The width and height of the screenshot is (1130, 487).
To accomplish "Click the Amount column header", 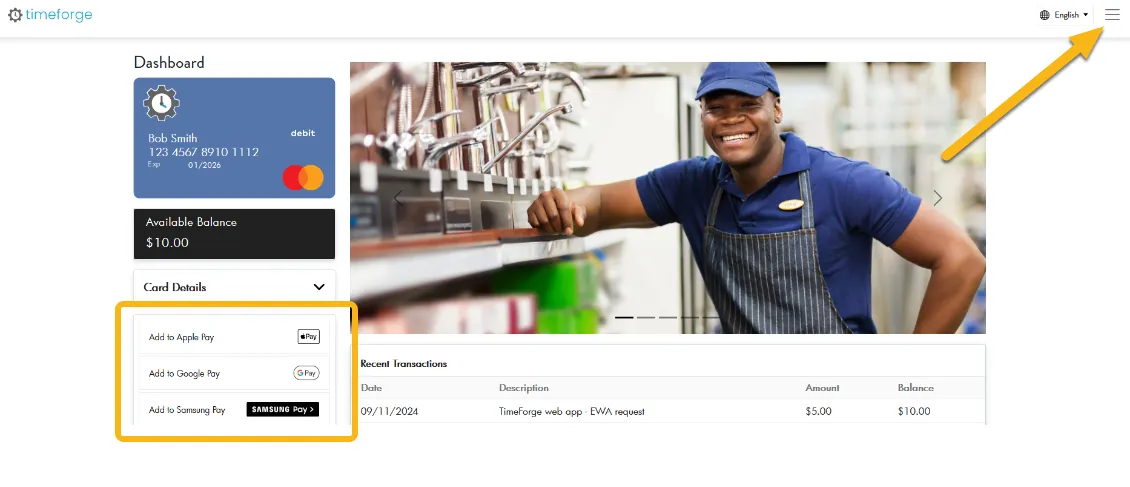I will 822,388.
